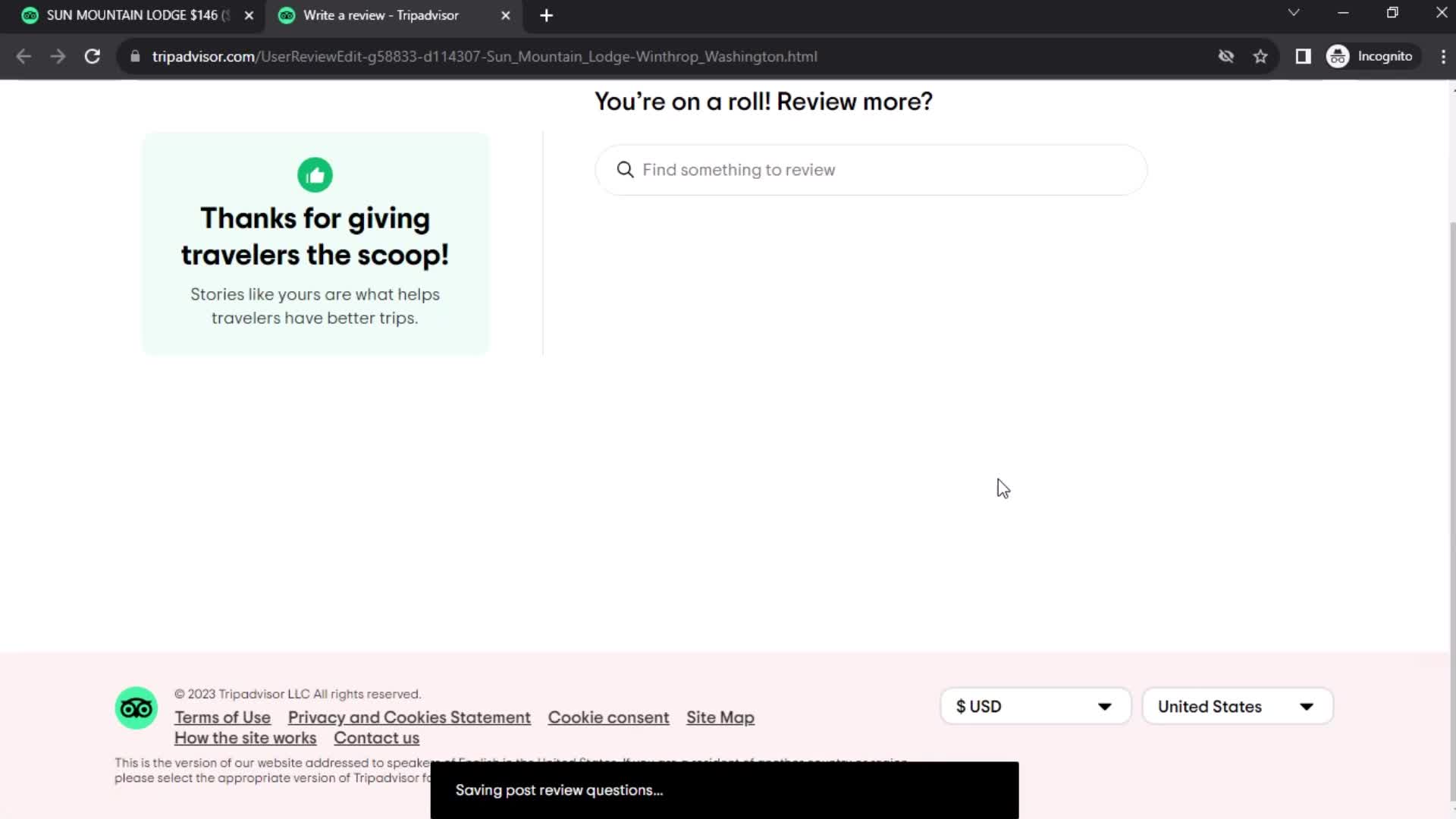Click the browser extensions icon in toolbar
1456x819 pixels.
(1303, 56)
